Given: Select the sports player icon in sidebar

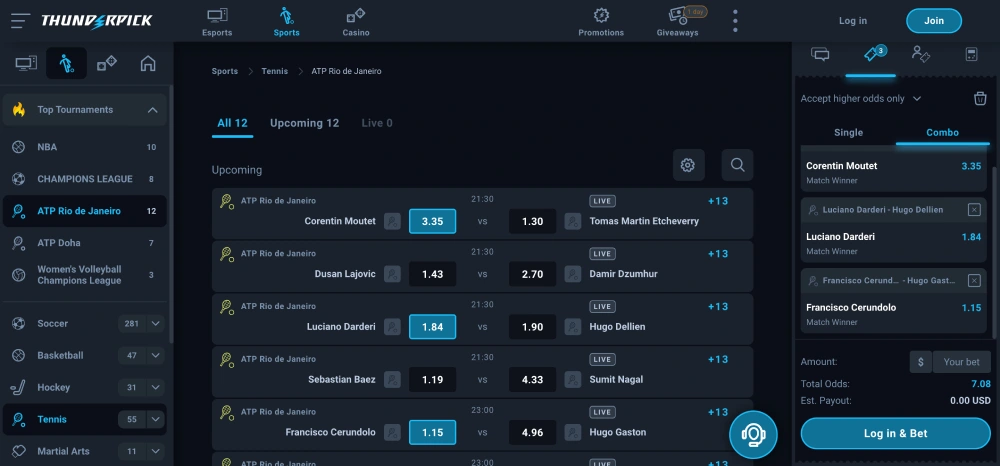Looking at the screenshot, I should click(66, 63).
